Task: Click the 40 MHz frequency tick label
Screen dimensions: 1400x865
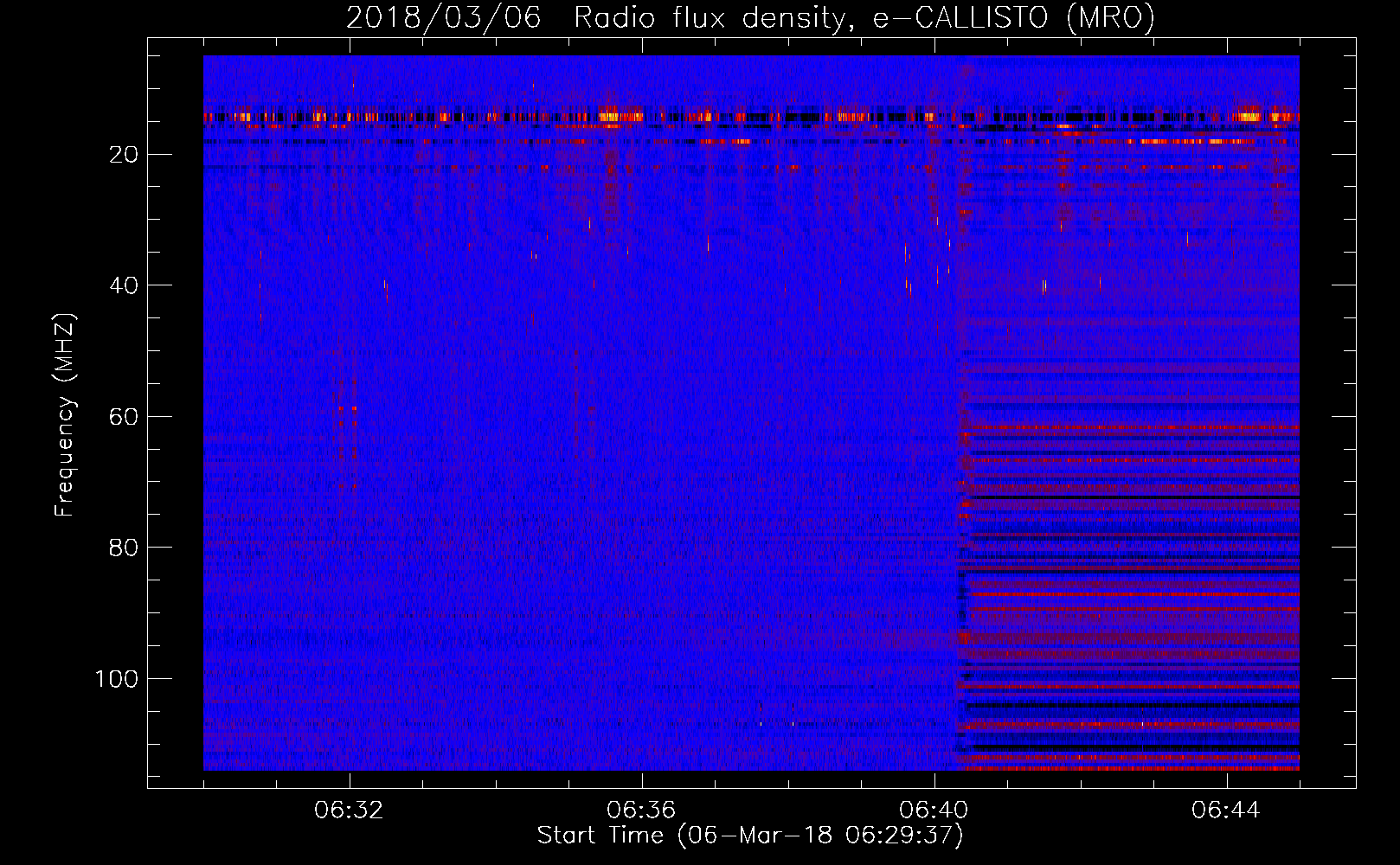Action: 125,285
